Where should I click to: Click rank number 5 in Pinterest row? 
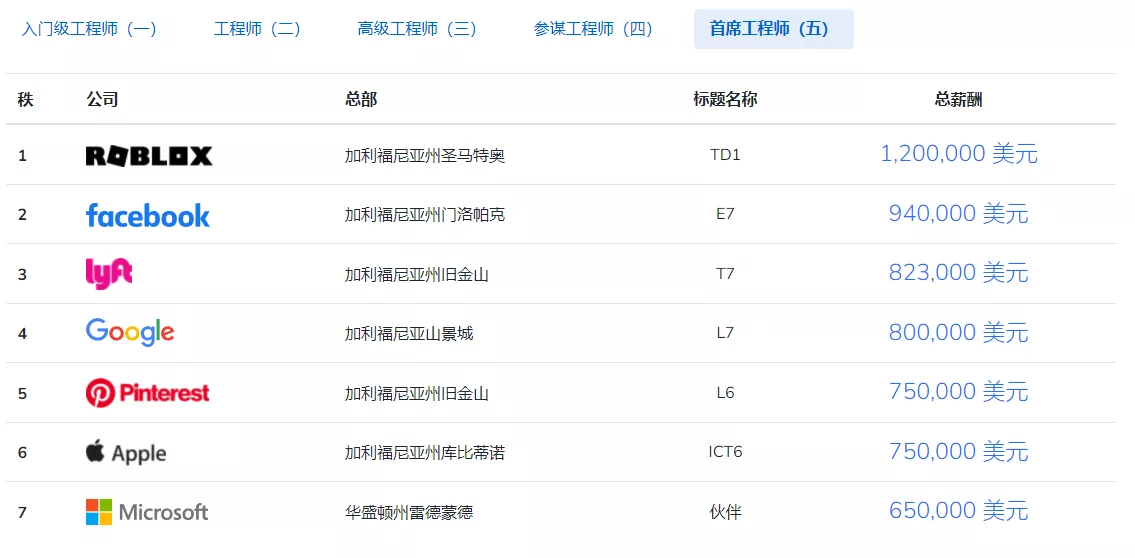pyautogui.click(x=22, y=394)
